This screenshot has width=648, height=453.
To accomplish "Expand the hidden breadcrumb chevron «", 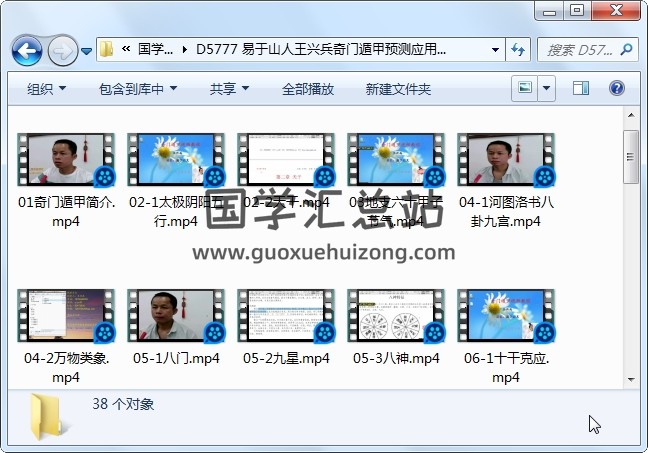I will coord(126,49).
